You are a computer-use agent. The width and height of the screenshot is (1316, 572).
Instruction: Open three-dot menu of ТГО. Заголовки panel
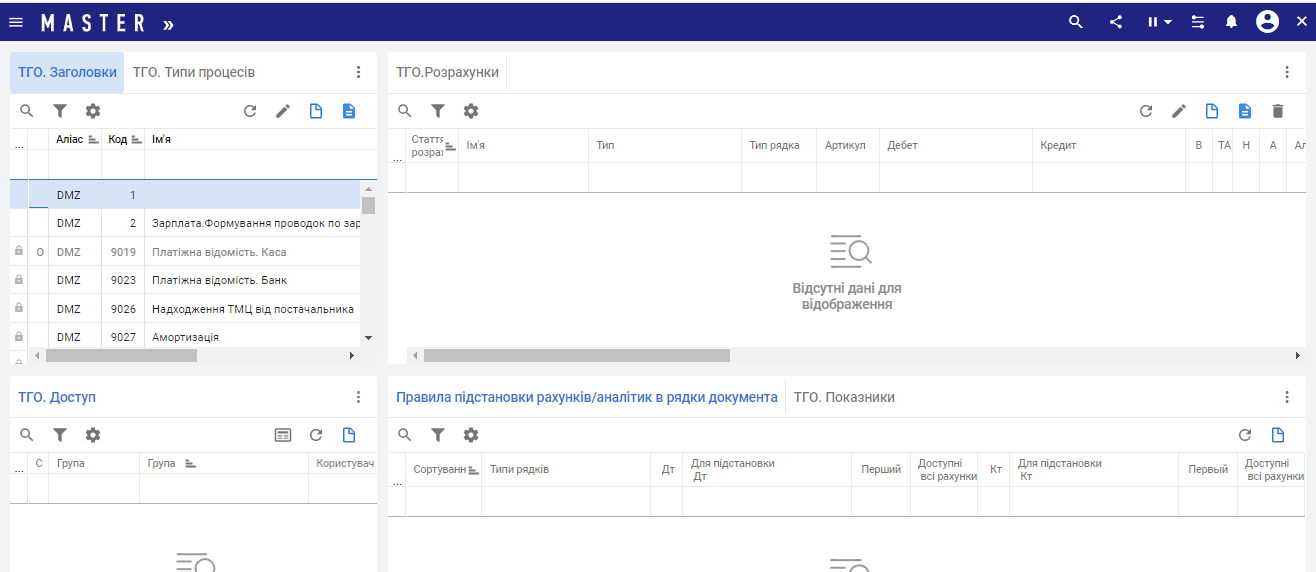click(x=359, y=72)
